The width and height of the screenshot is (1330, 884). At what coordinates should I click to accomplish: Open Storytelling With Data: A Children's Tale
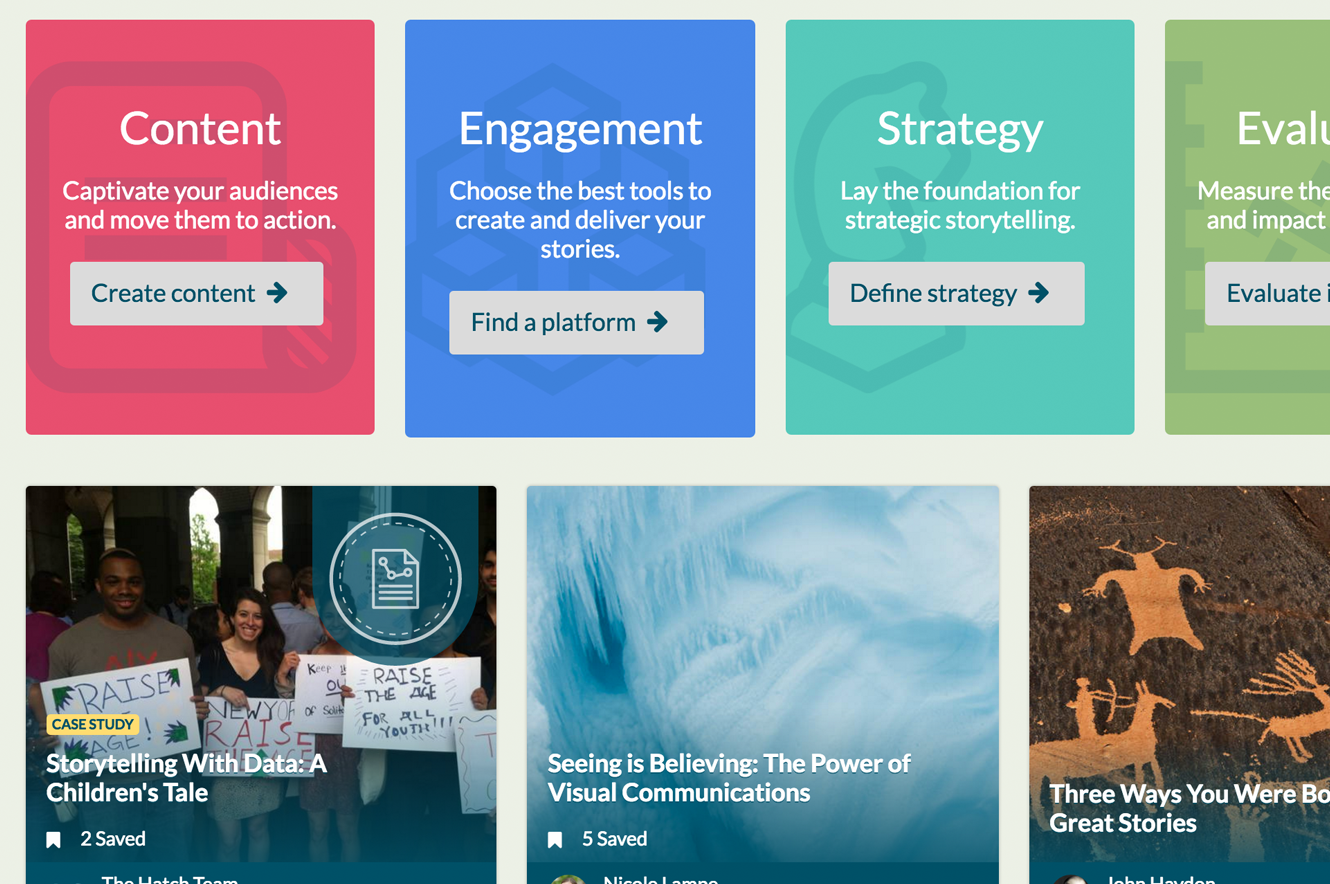[186, 778]
